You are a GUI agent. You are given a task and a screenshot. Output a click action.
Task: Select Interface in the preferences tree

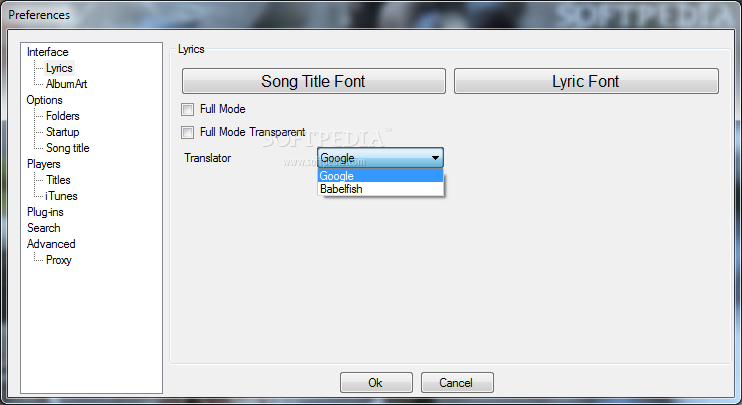(47, 52)
